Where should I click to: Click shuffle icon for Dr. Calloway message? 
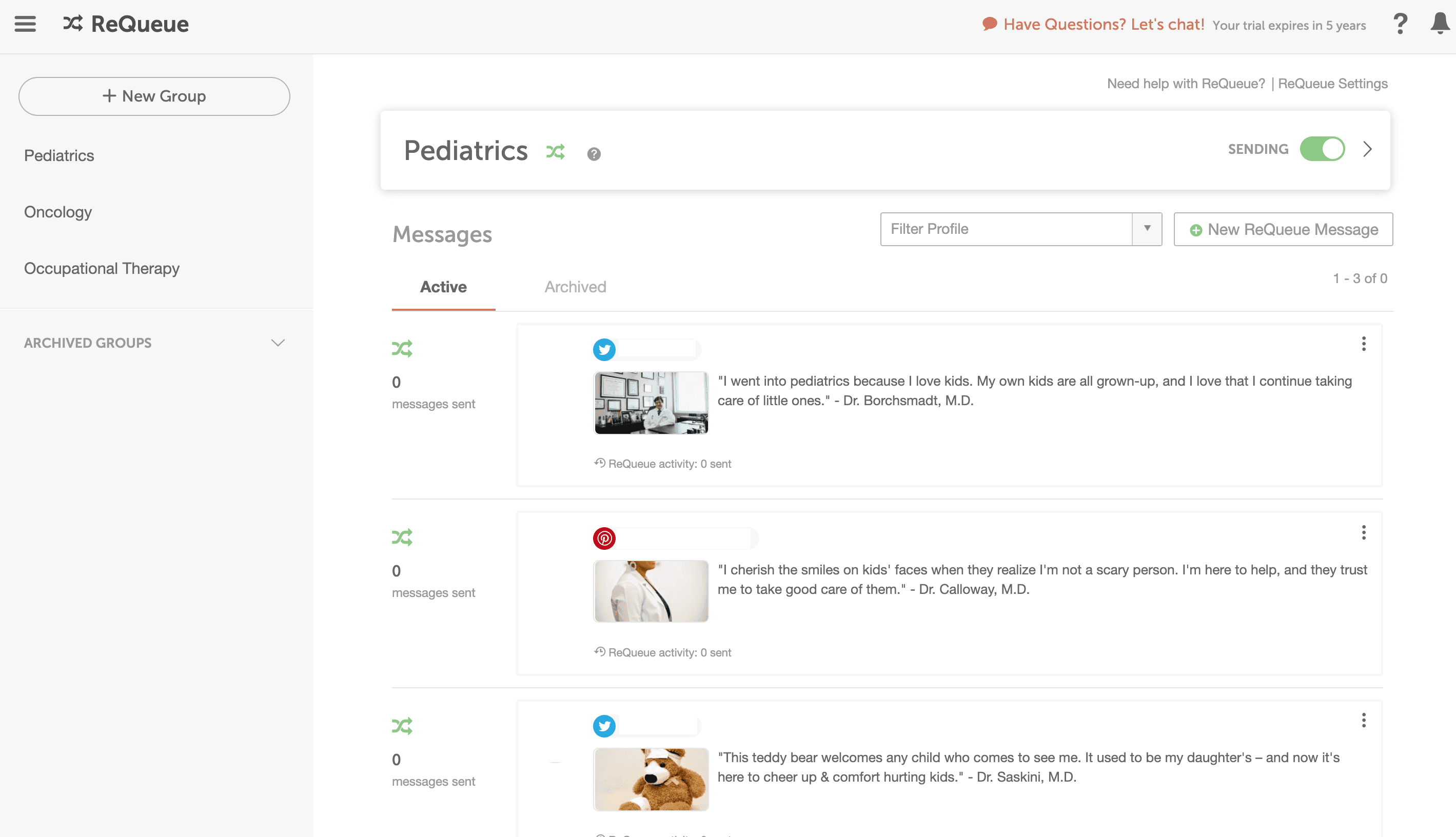point(402,537)
